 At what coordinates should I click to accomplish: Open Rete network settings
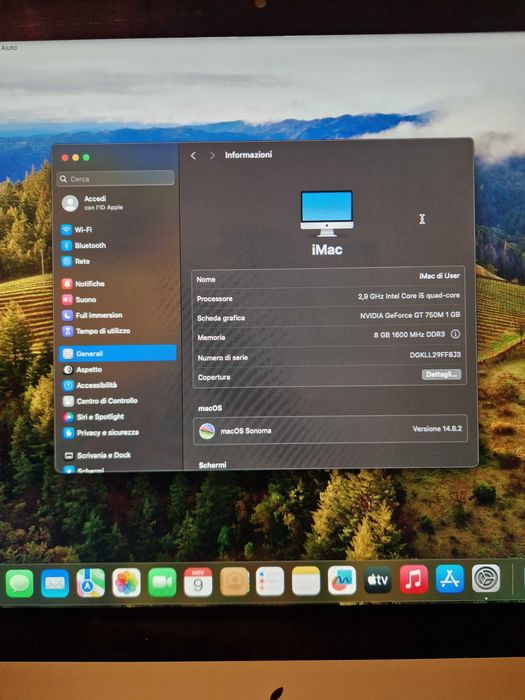(75, 261)
